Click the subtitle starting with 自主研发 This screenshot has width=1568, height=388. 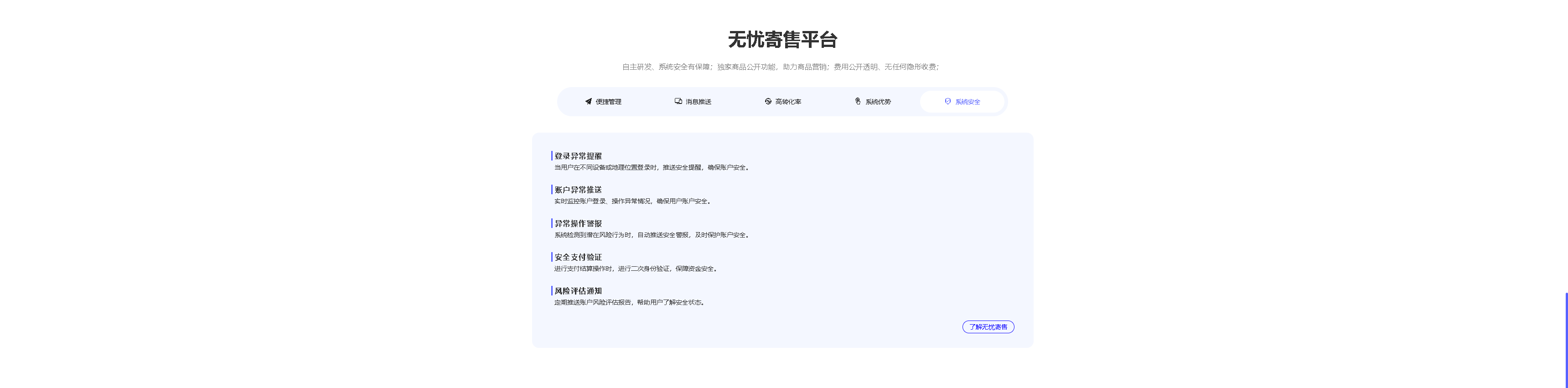click(780, 67)
